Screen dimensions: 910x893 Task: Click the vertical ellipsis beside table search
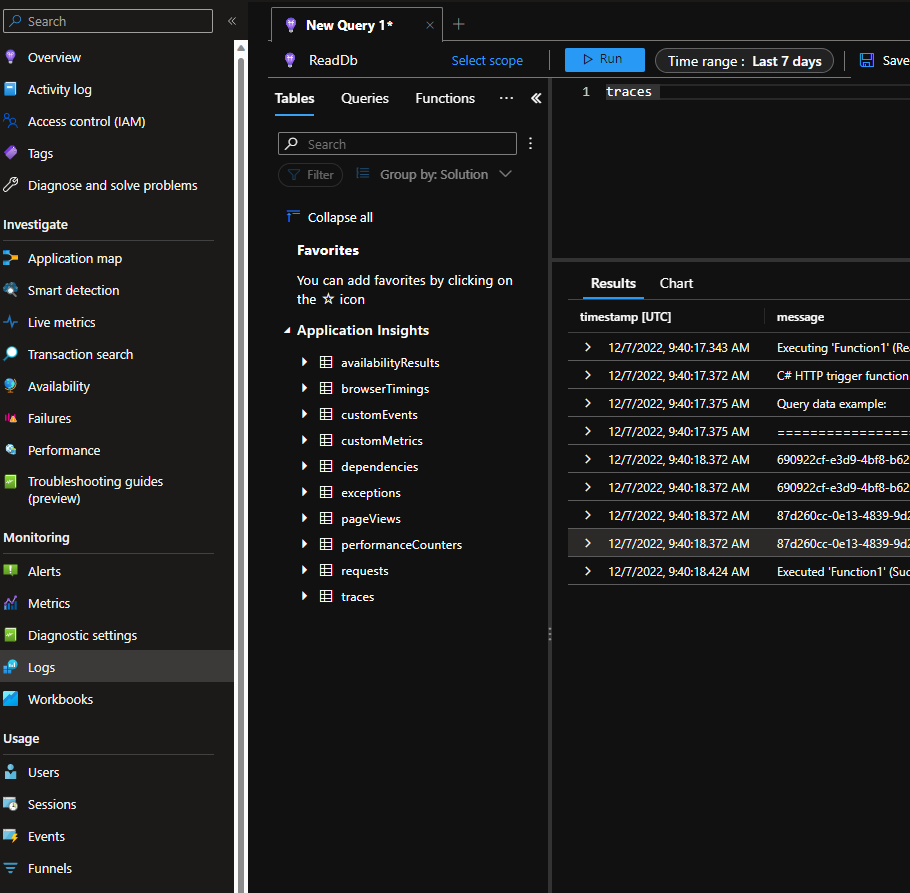[530, 143]
